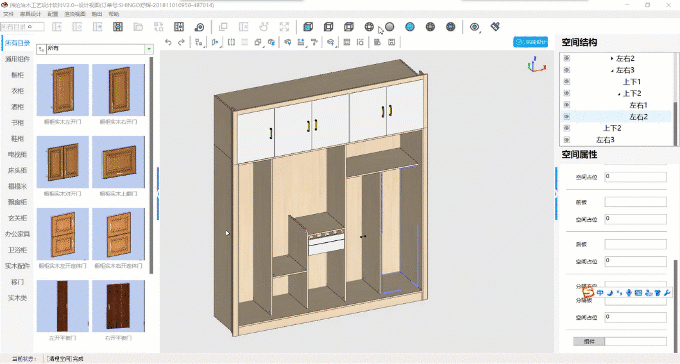Toggle visibility eye for the lower 上下2 row
The width and height of the screenshot is (680, 364).
(566, 128)
